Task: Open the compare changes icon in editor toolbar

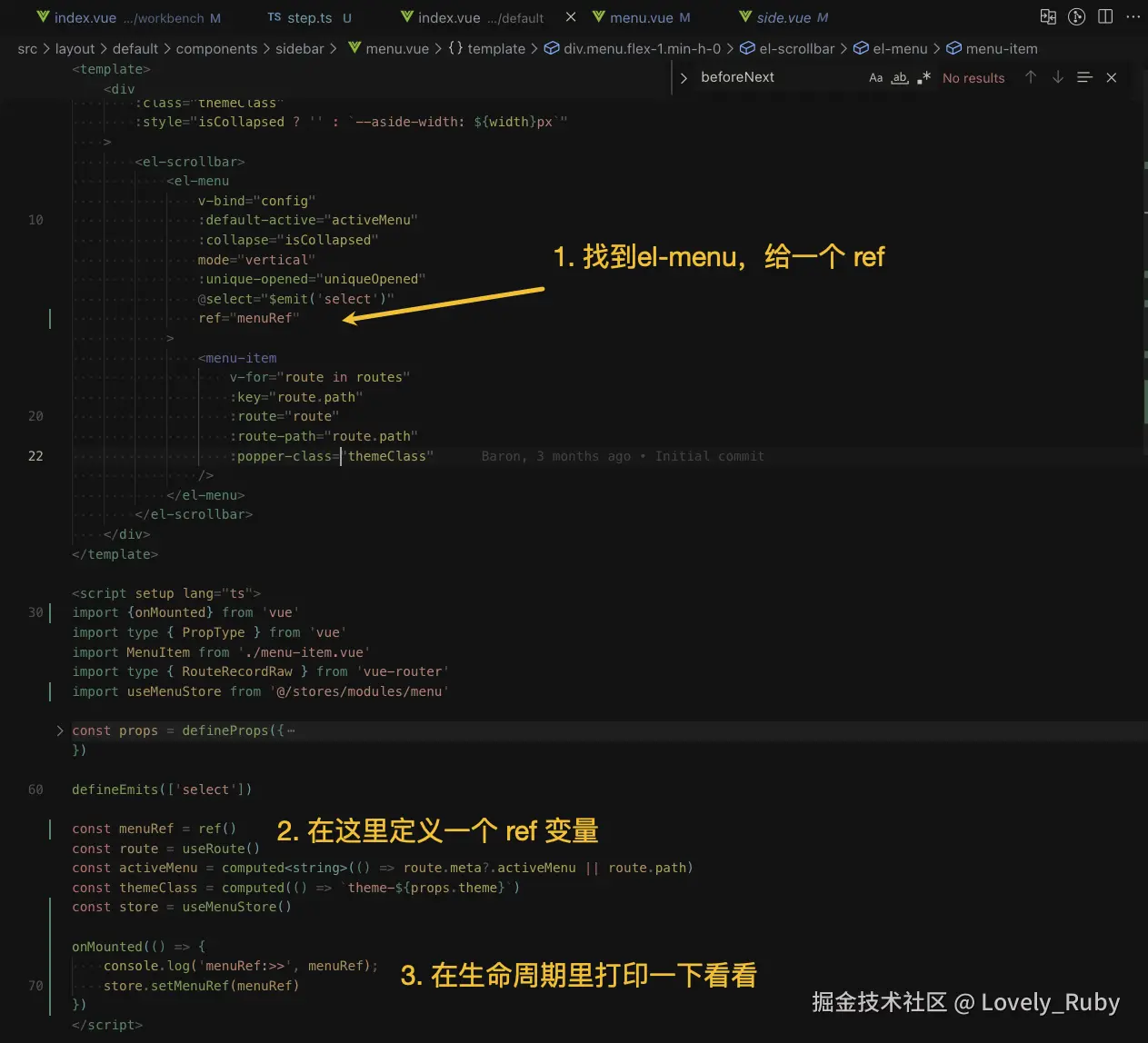Action: pos(1048,16)
